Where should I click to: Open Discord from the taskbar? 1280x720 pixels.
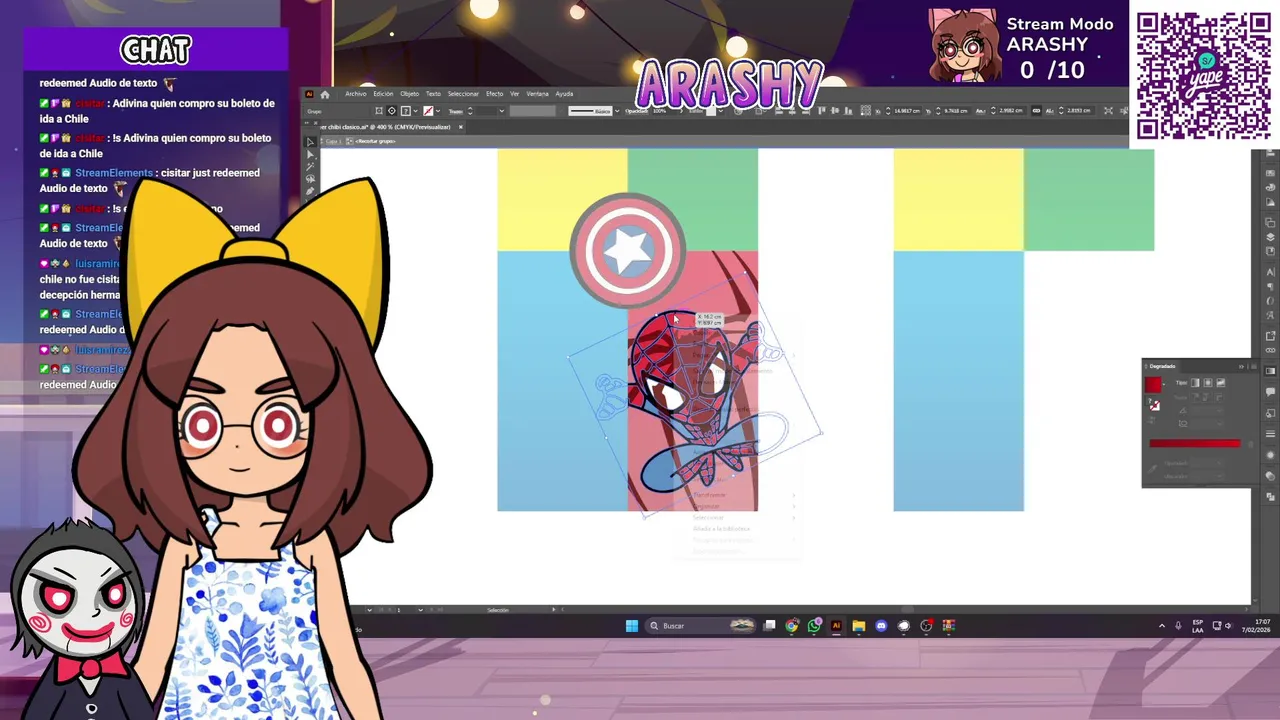pos(881,626)
